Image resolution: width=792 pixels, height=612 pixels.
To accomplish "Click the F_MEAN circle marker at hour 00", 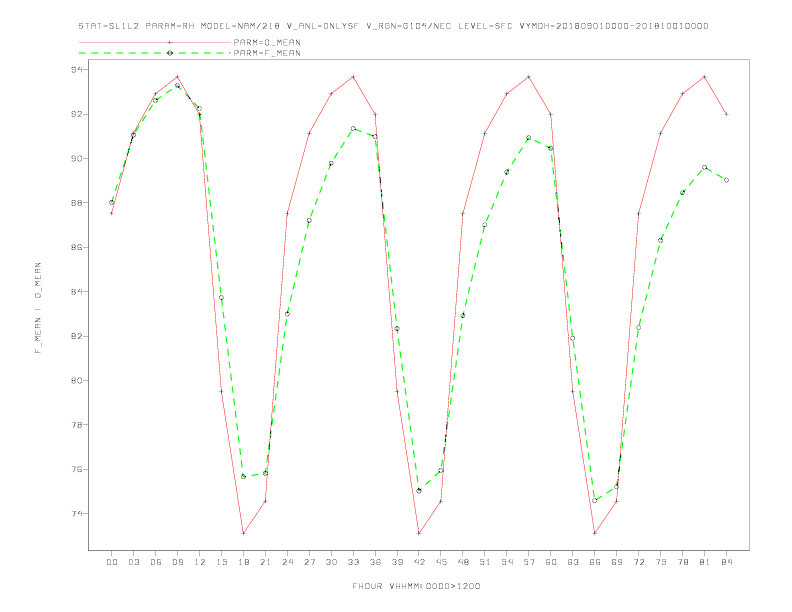I will click(x=112, y=202).
